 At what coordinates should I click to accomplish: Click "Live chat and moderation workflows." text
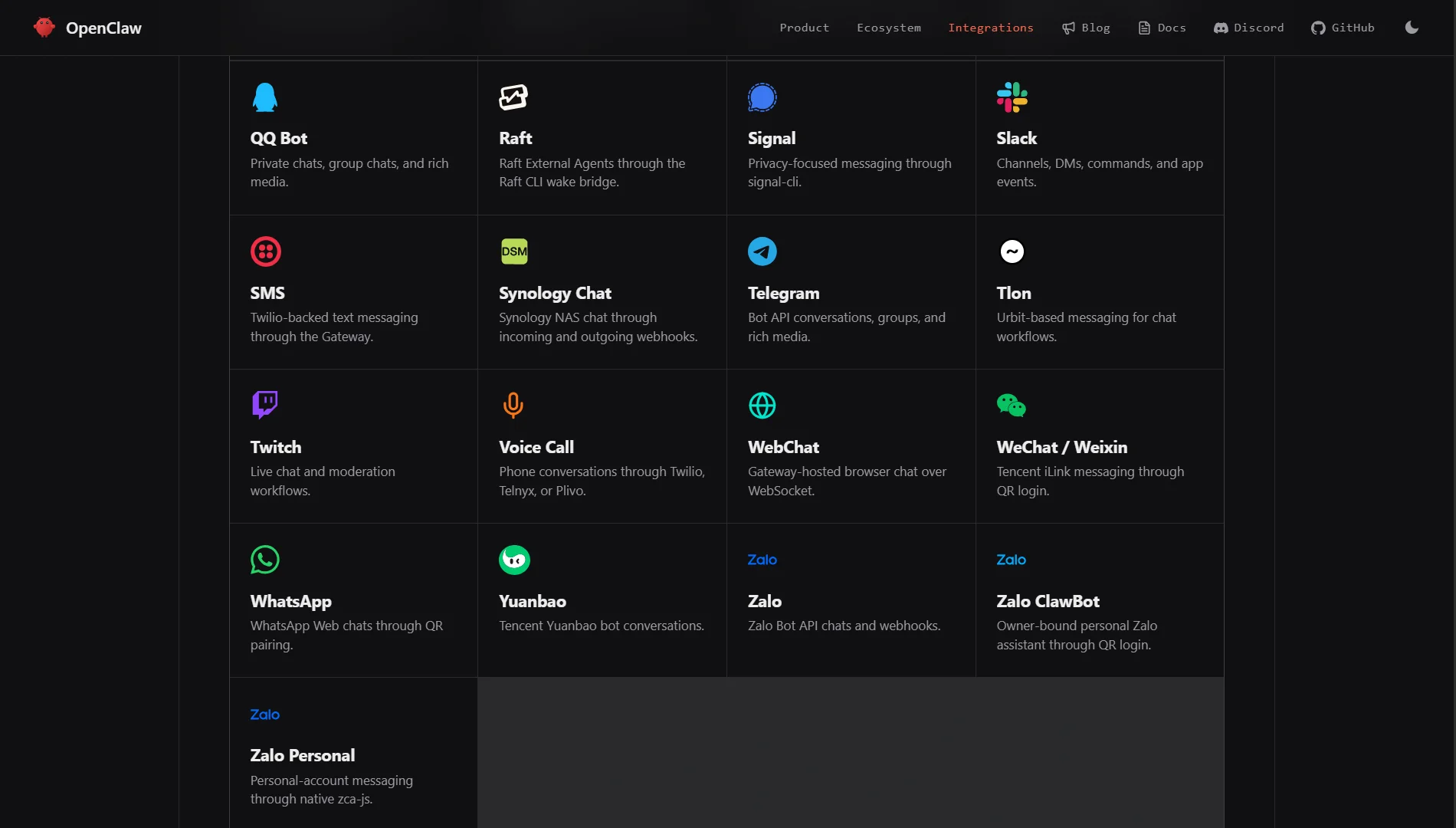(x=323, y=481)
